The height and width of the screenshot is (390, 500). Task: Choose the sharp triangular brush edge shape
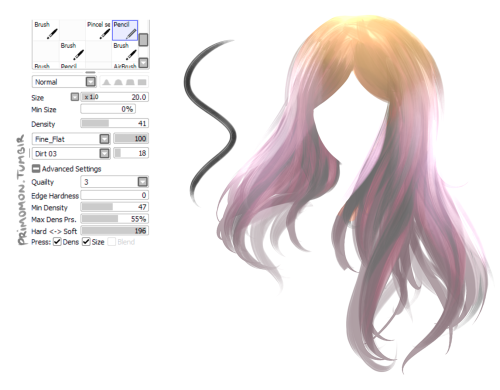pyautogui.click(x=106, y=82)
